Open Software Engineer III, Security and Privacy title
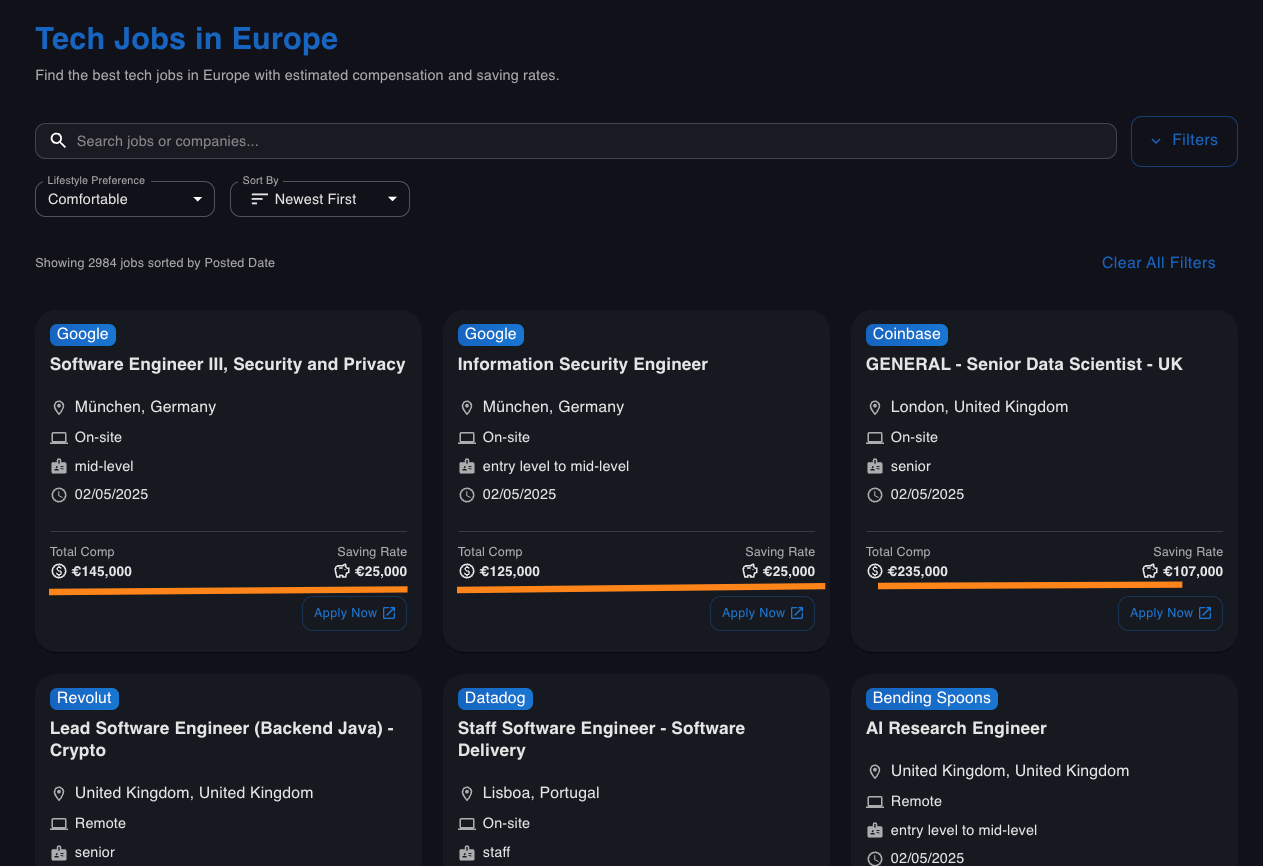Viewport: 1263px width, 866px height. (228, 364)
